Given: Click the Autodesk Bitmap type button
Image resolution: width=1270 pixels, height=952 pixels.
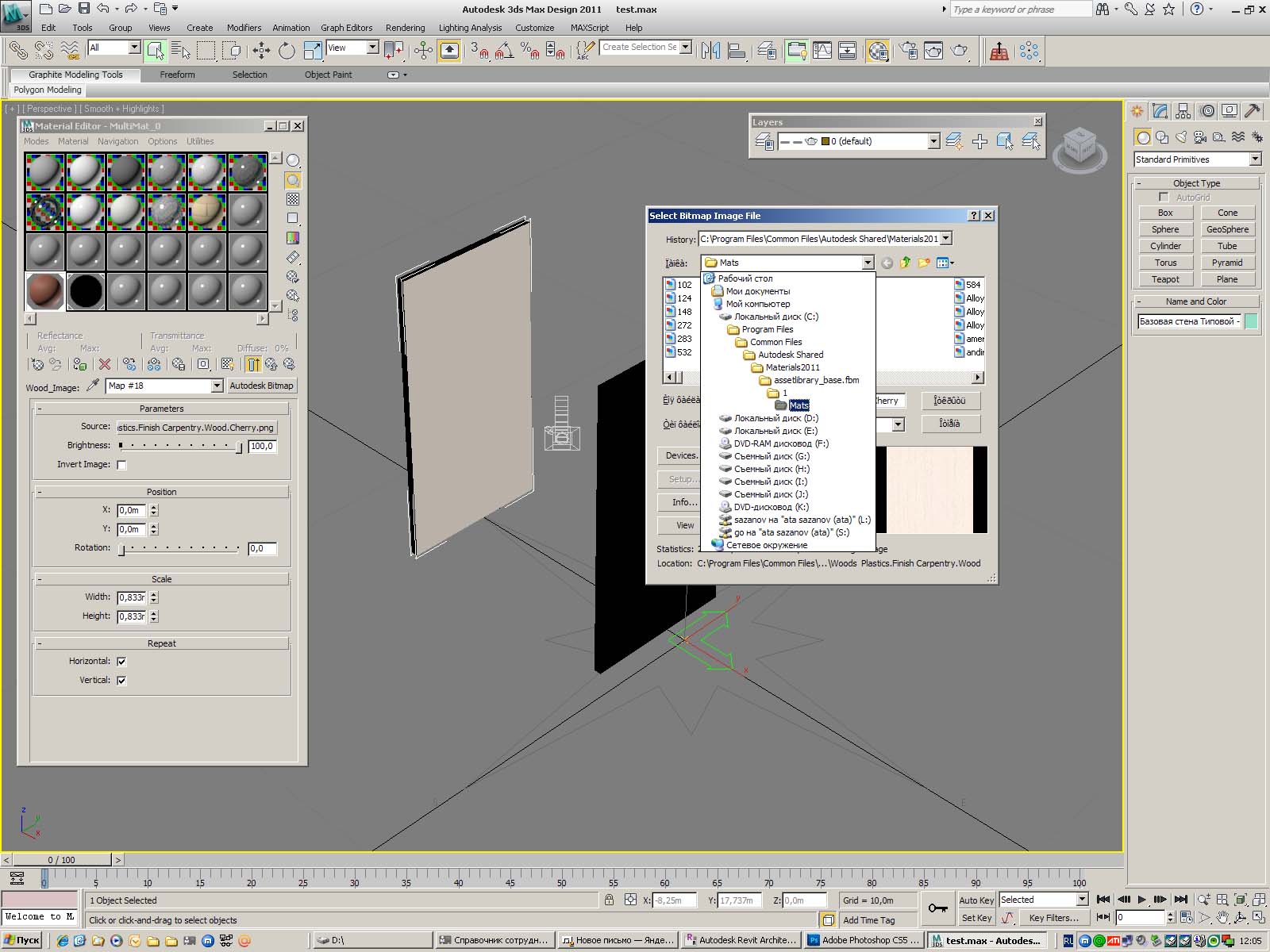Looking at the screenshot, I should tap(261, 386).
